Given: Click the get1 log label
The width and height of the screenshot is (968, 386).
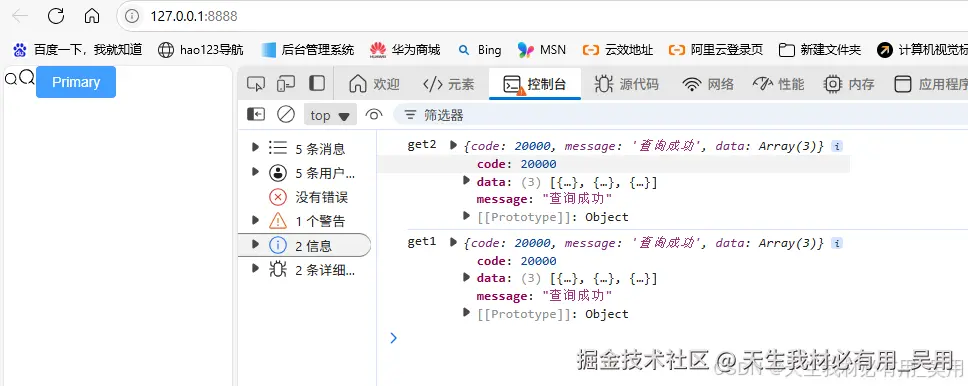Looking at the screenshot, I should coord(422,241).
